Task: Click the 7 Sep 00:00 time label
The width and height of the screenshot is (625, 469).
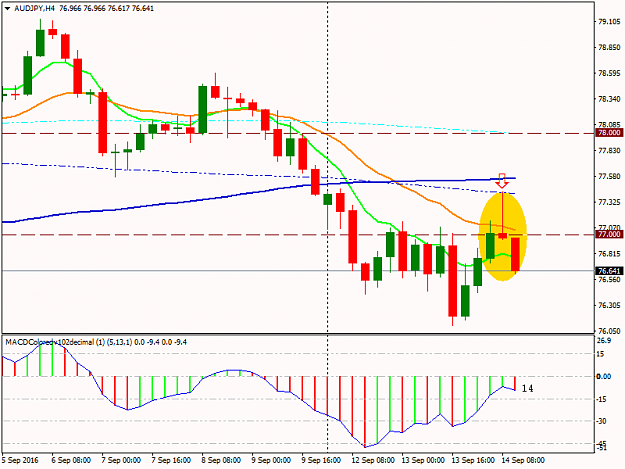Action: click(121, 460)
